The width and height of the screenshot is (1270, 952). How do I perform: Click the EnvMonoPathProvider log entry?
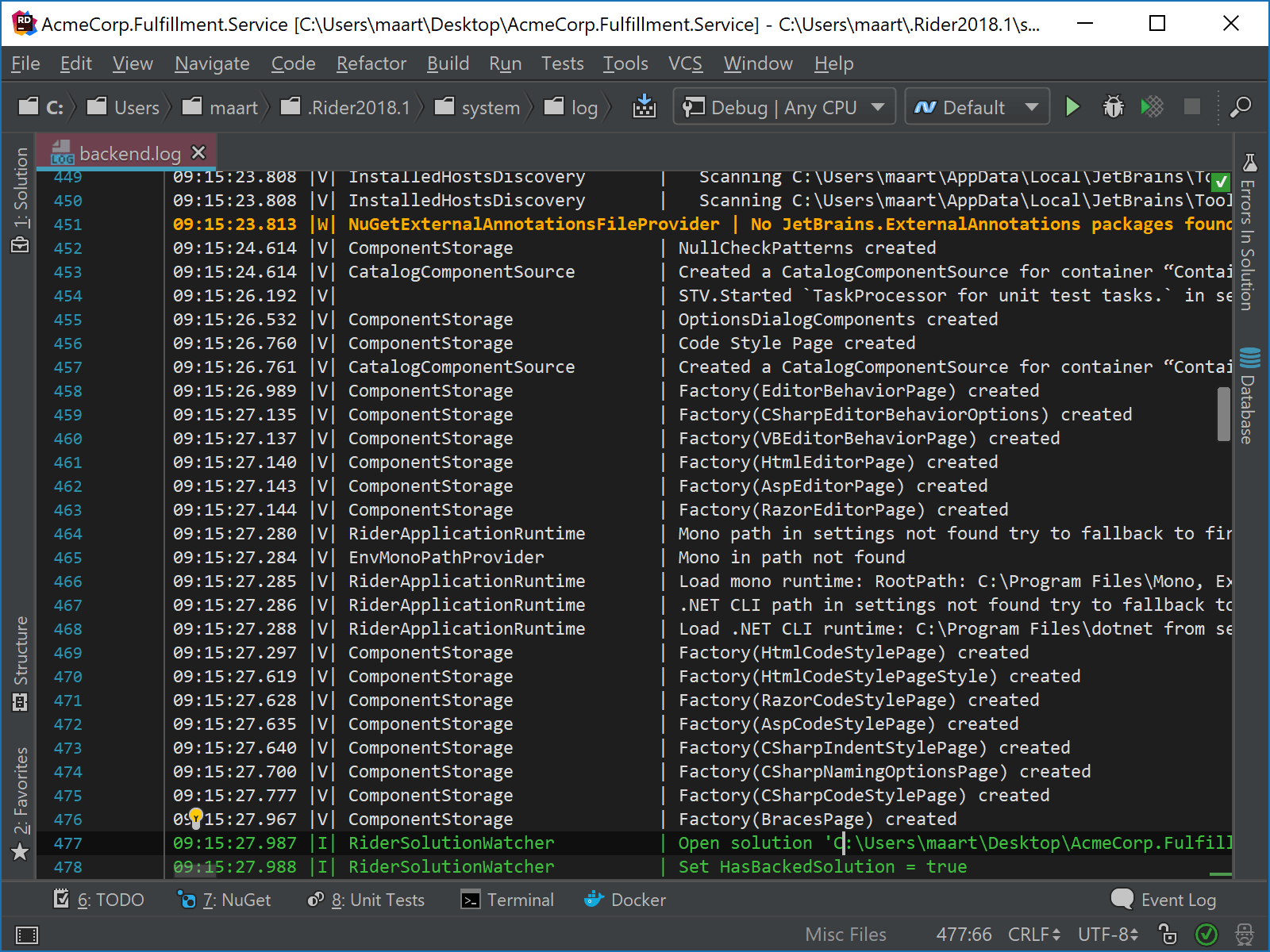[446, 557]
